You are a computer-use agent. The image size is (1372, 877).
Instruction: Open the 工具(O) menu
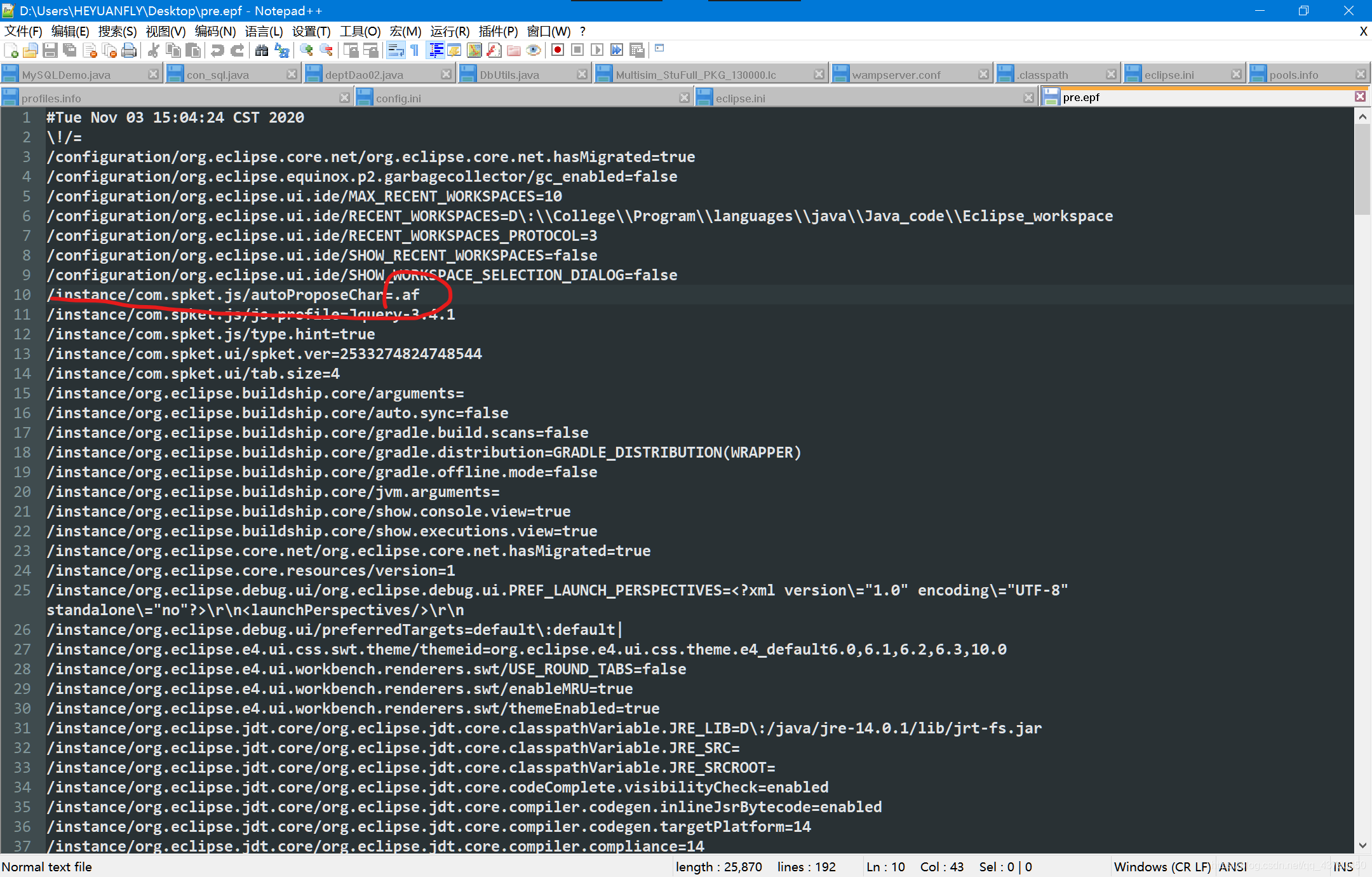coord(360,32)
